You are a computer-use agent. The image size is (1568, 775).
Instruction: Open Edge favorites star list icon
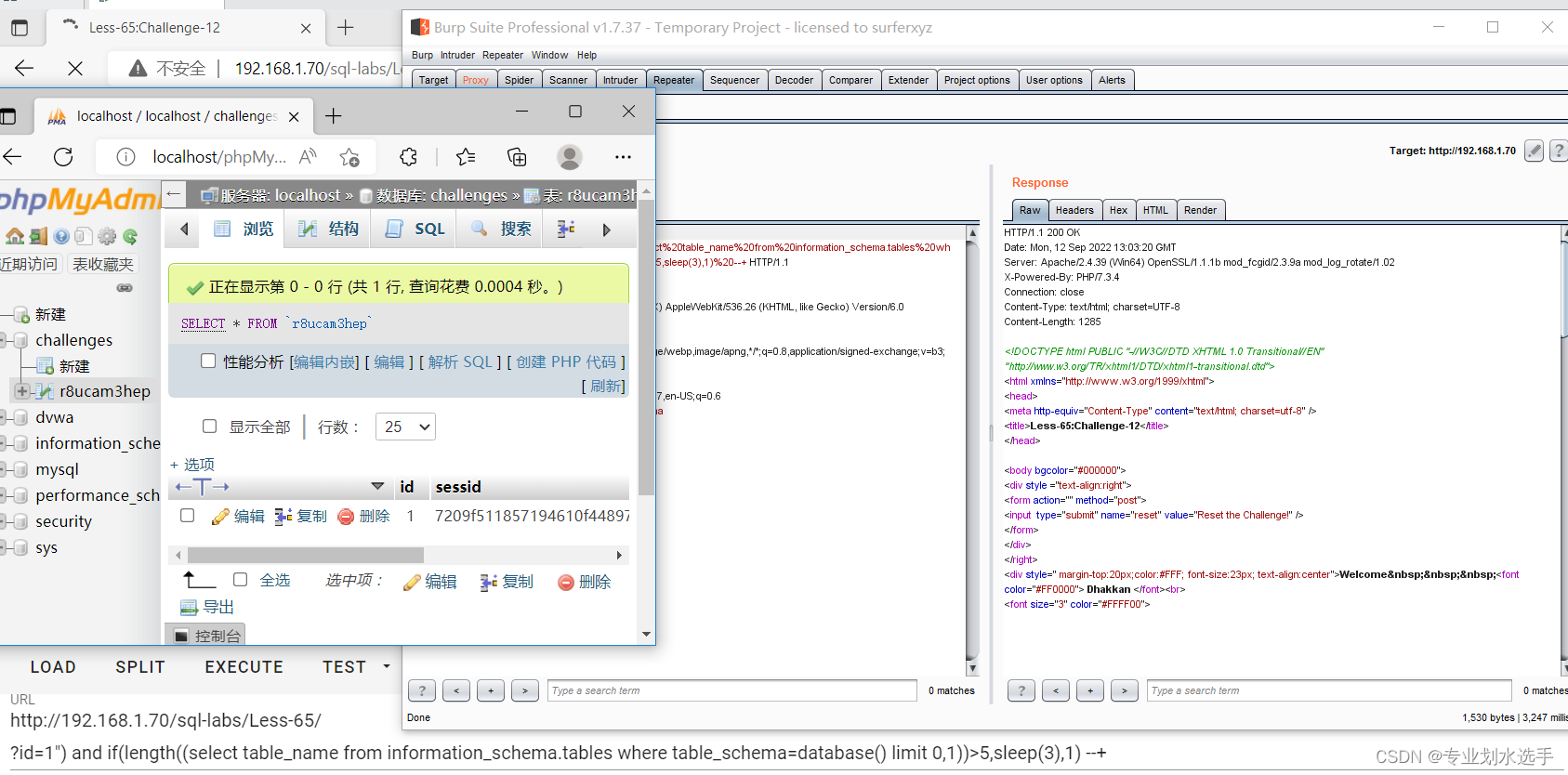click(466, 157)
